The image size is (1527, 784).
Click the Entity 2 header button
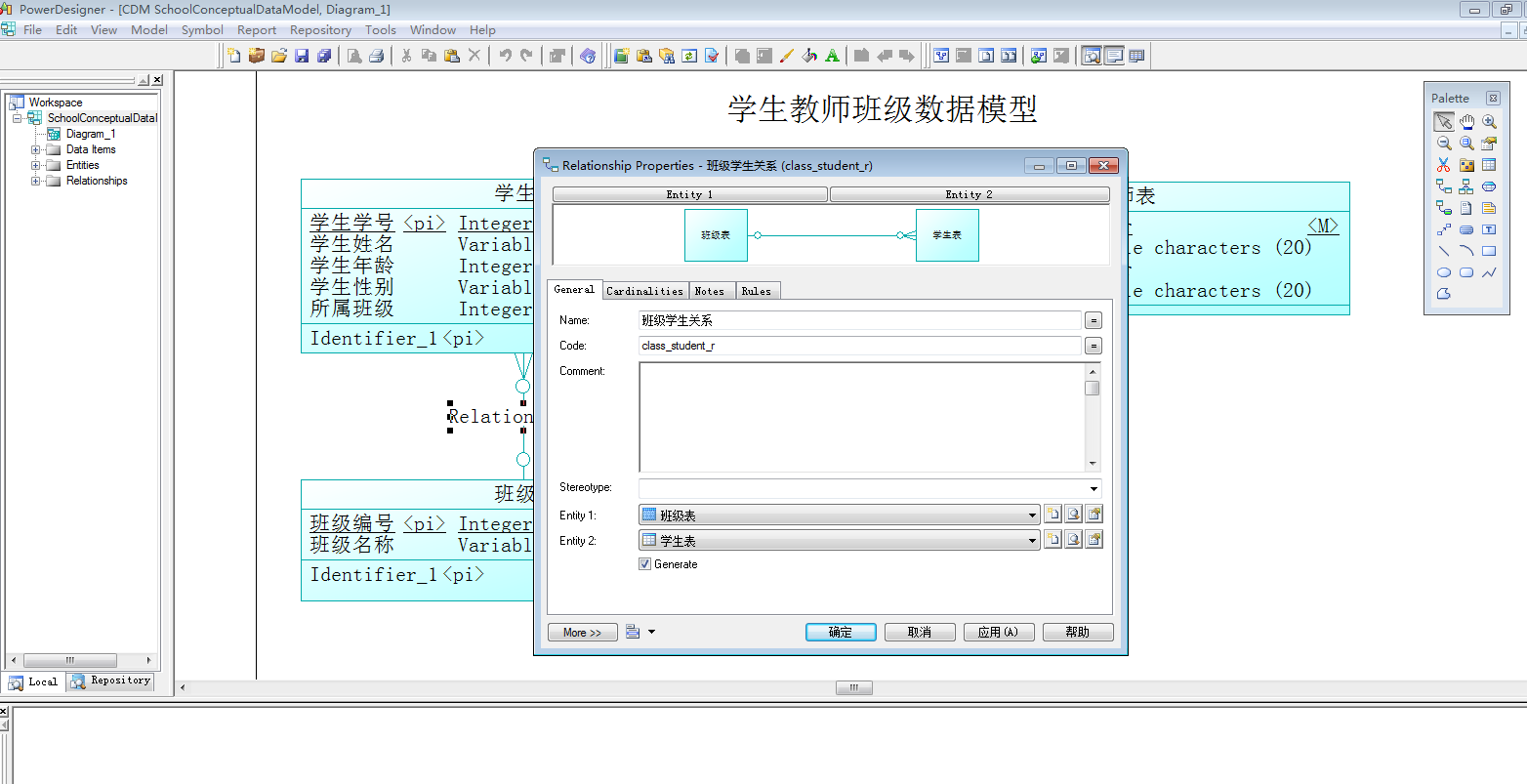[x=970, y=194]
